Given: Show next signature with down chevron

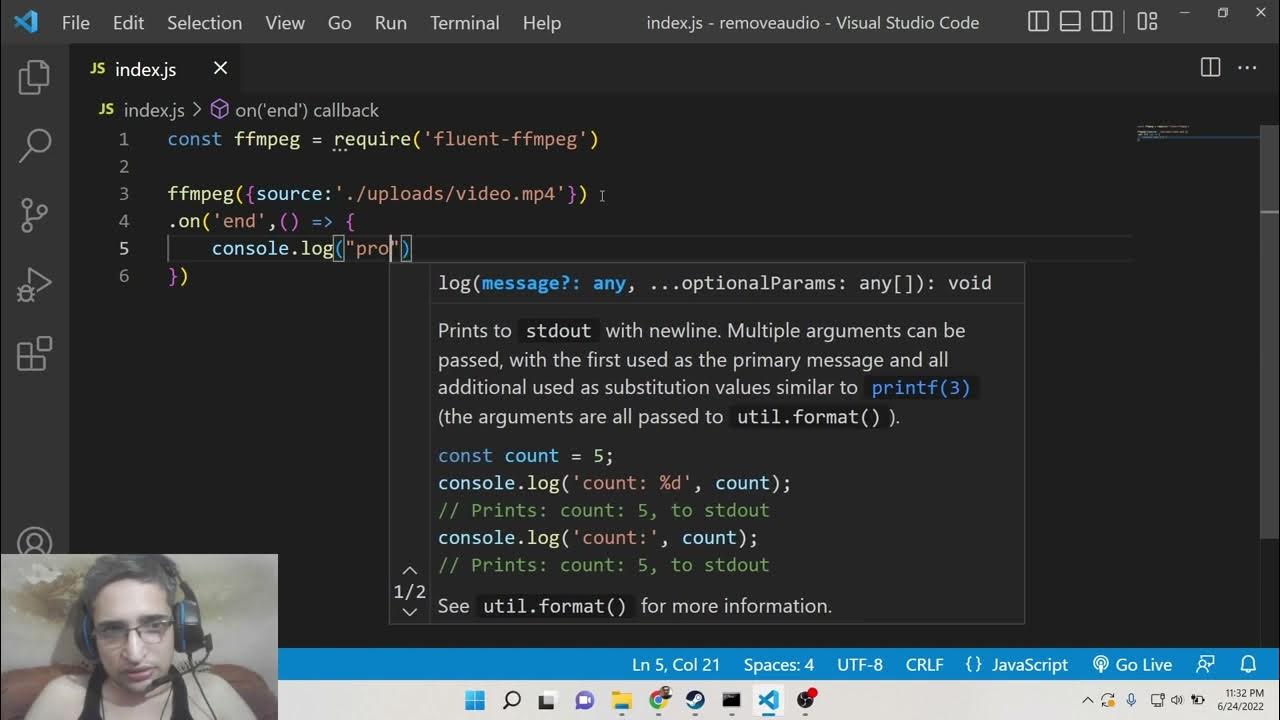Looking at the screenshot, I should pos(409,611).
